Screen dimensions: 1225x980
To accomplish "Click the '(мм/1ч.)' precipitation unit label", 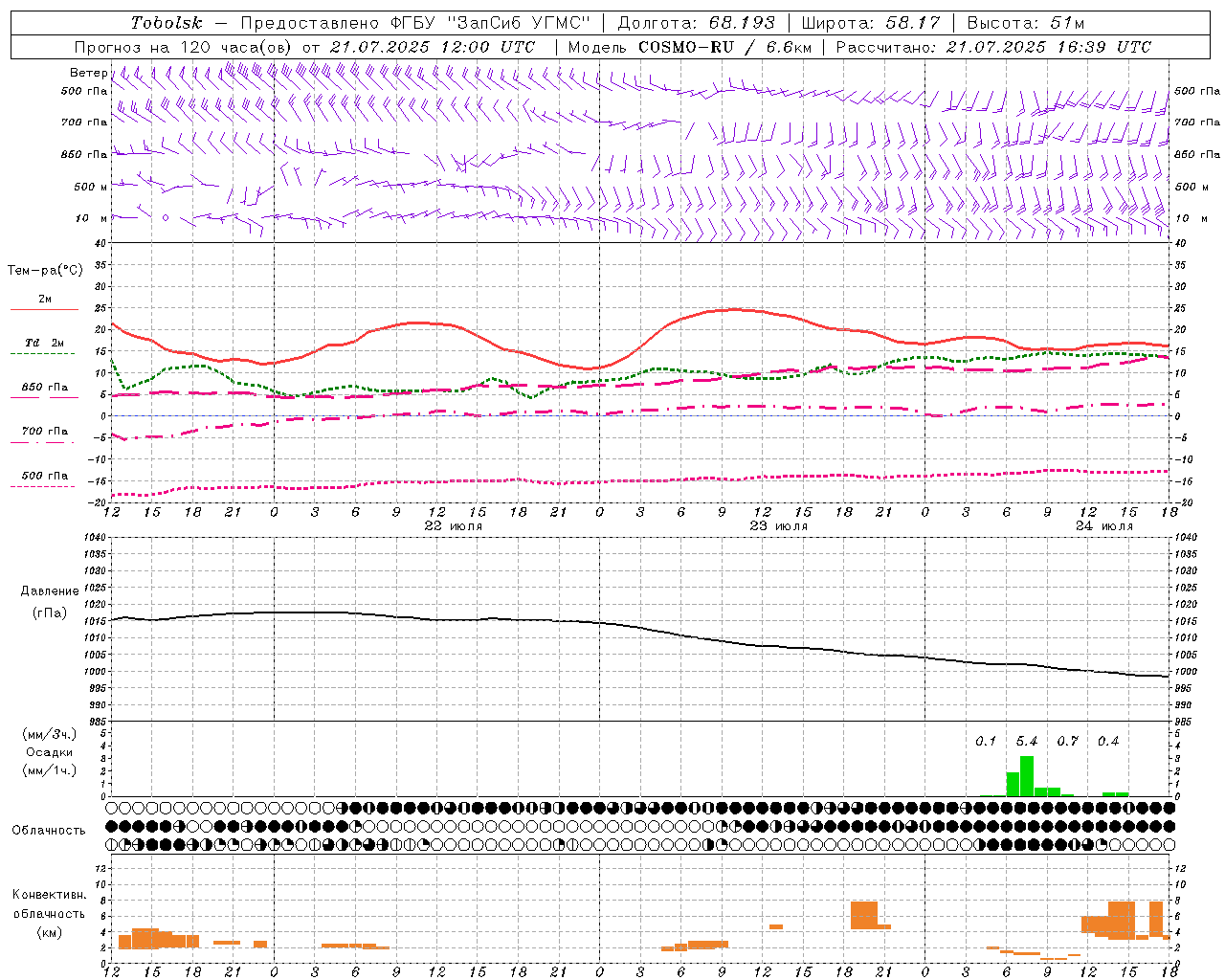I will click(50, 770).
